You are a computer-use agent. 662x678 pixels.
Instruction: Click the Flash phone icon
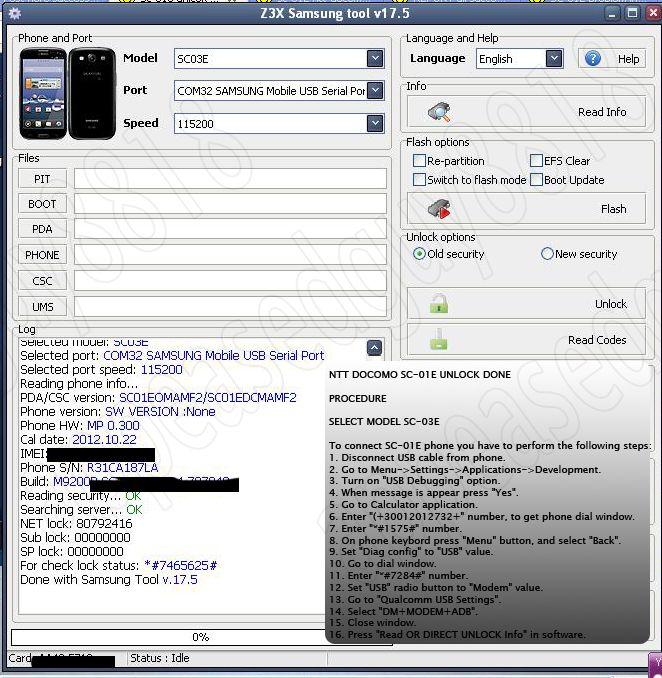click(x=439, y=209)
